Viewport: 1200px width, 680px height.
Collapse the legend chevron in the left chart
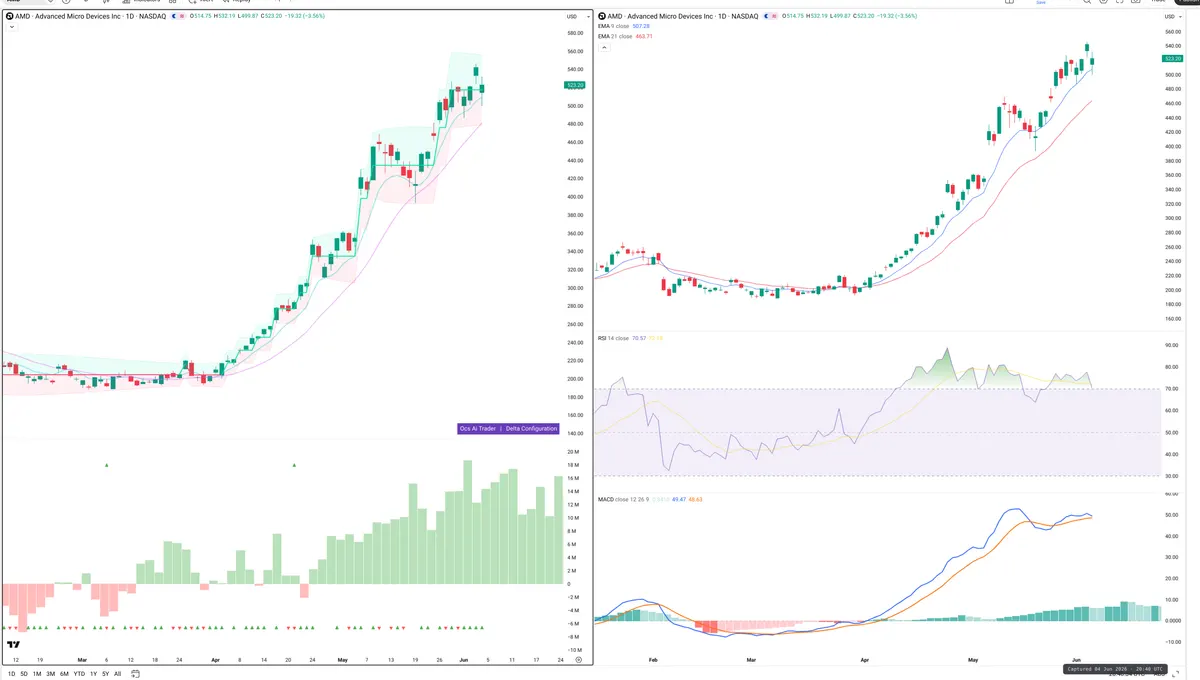pyautogui.click(x=11, y=27)
